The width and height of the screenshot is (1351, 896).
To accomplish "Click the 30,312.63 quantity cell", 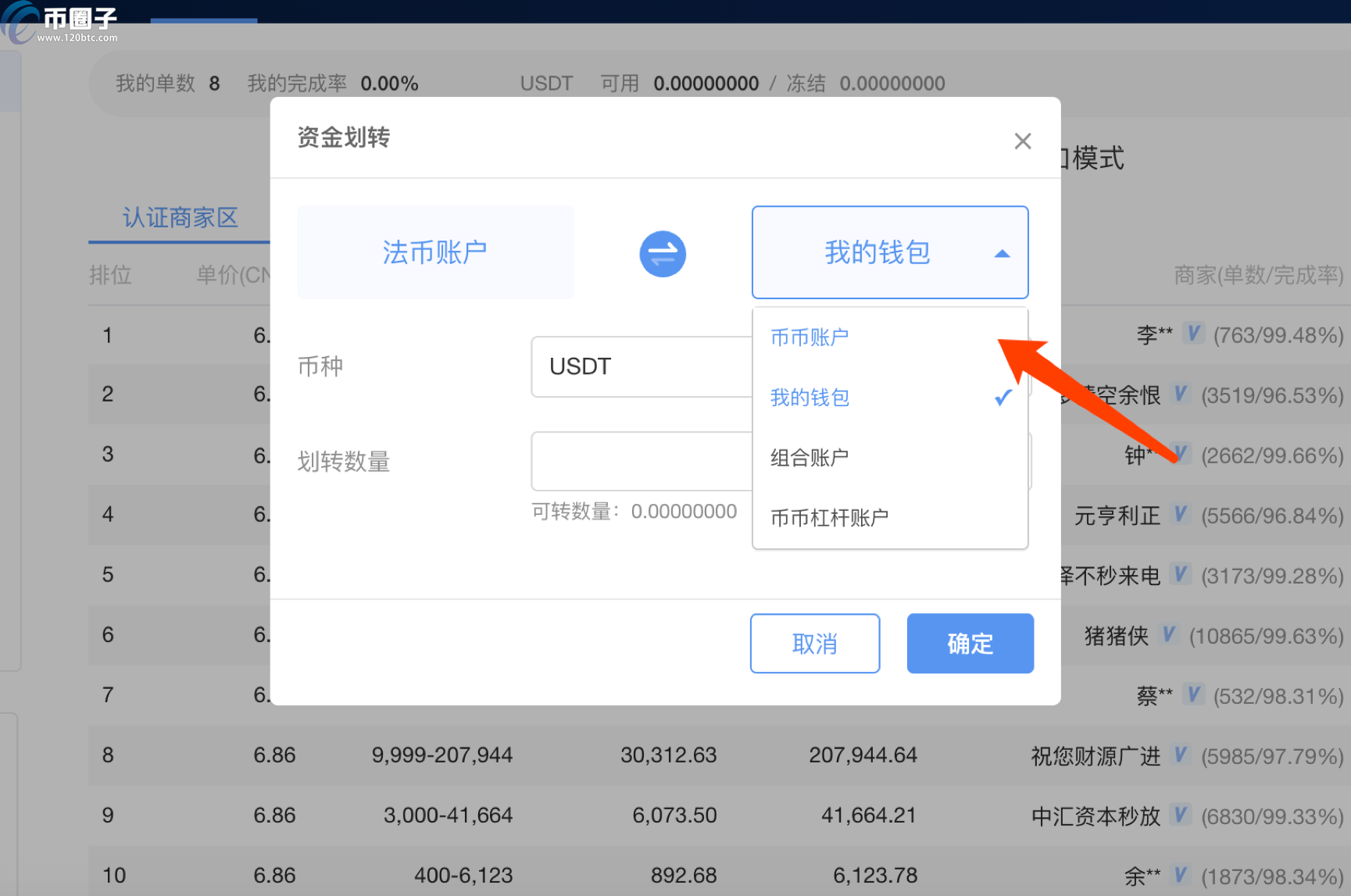I will (x=669, y=755).
